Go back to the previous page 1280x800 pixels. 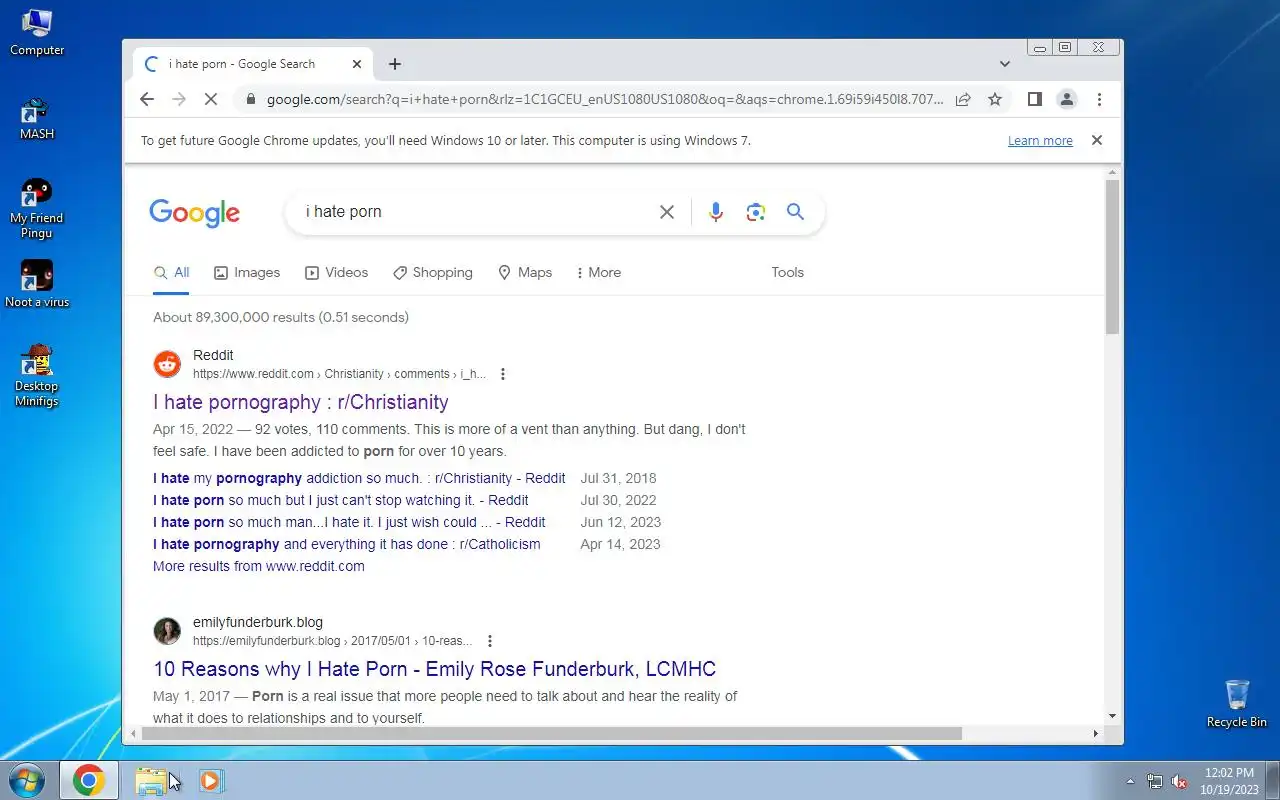point(147,99)
